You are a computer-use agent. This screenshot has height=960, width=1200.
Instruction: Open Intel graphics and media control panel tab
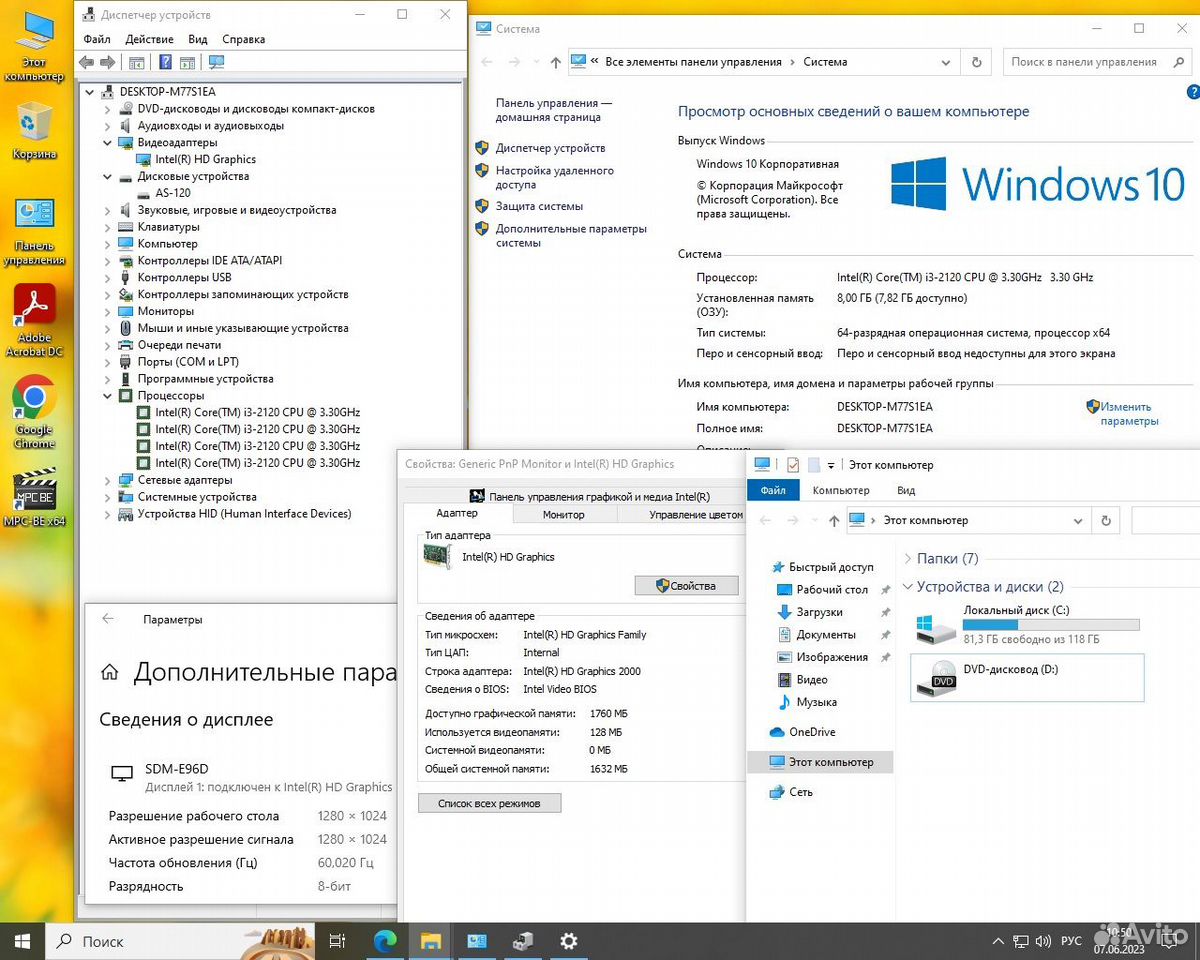[x=590, y=496]
